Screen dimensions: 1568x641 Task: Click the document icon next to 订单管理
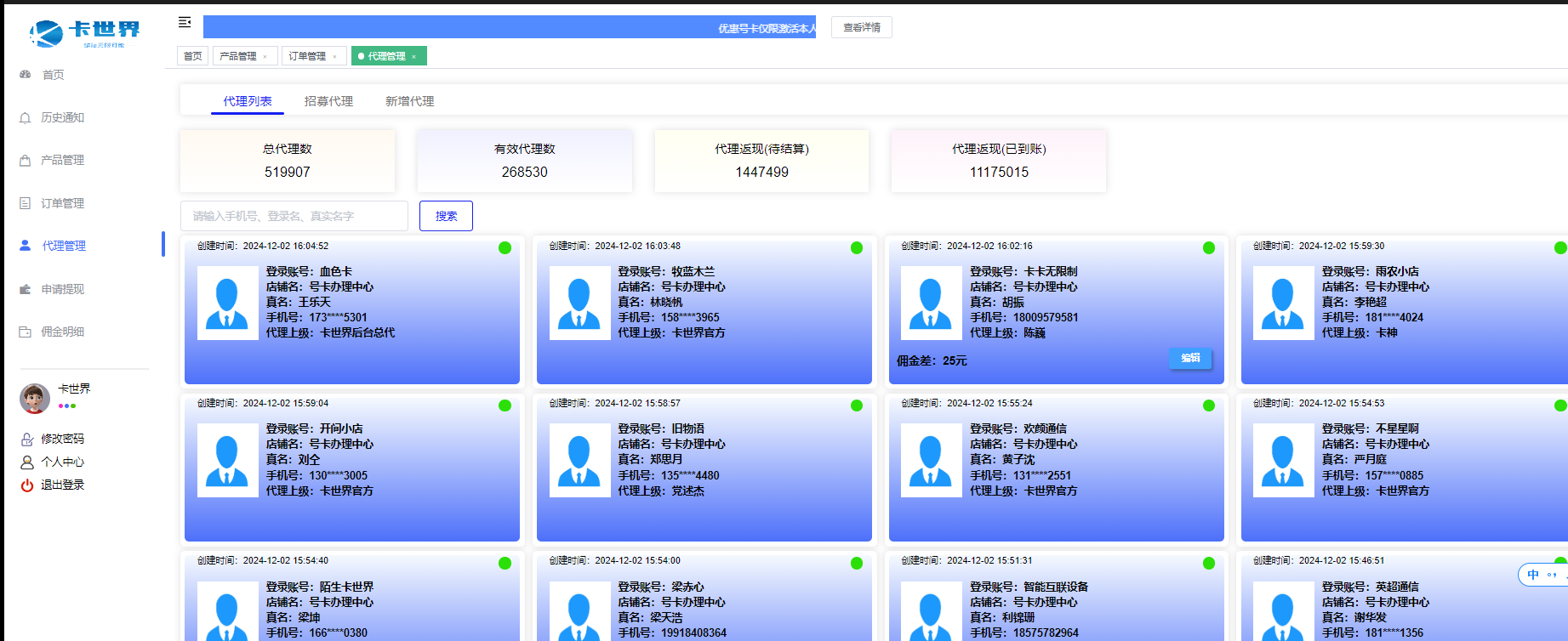[x=25, y=203]
